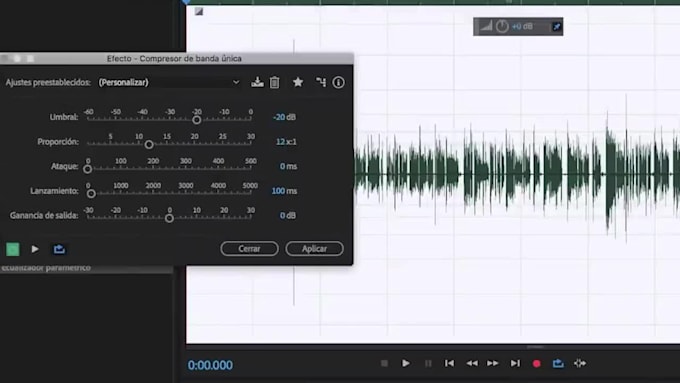Click the HUD volume knob over the waveform
This screenshot has width=680, height=383.
tap(502, 26)
